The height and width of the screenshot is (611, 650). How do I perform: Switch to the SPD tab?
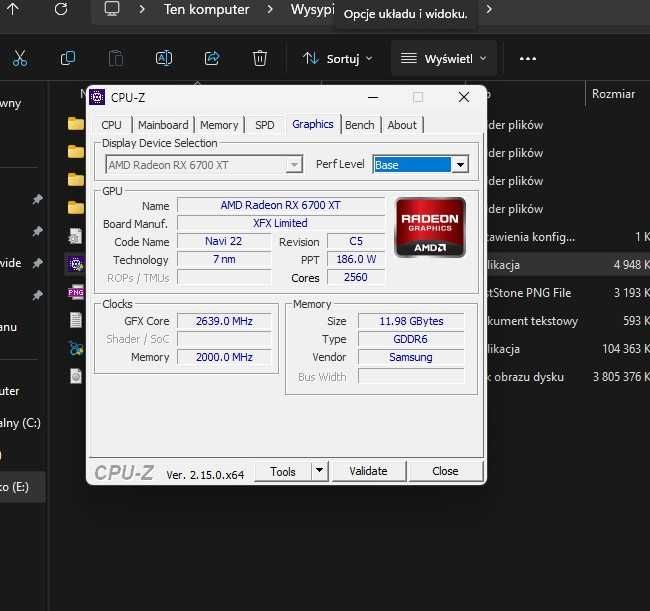[265, 125]
